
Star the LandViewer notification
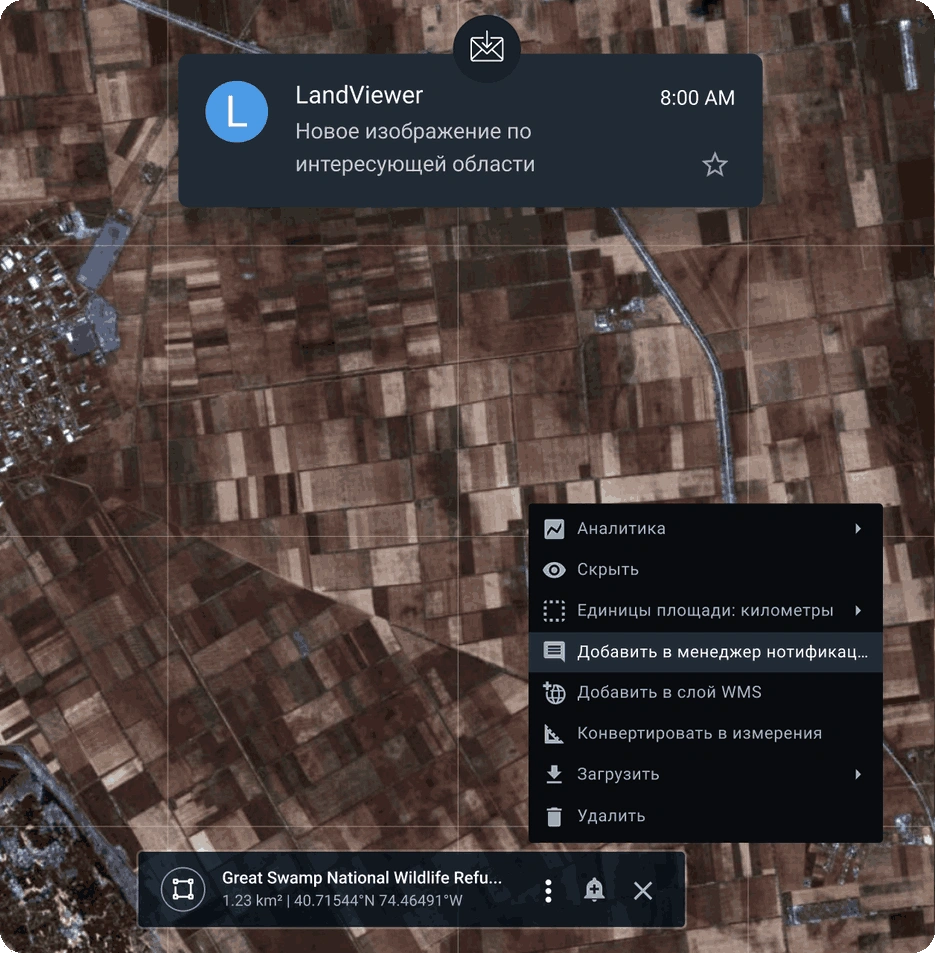tap(714, 165)
